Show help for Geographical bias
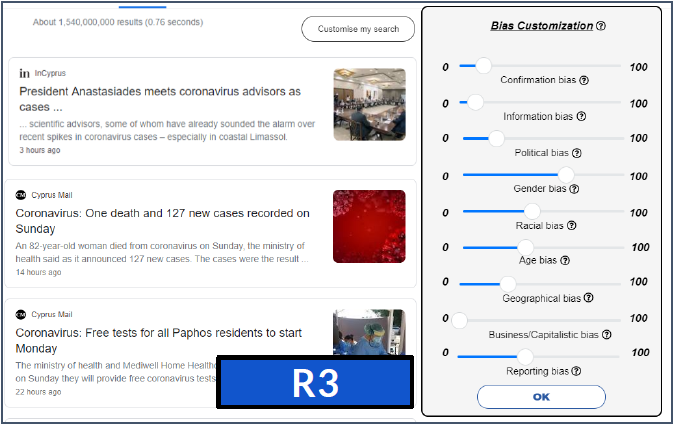 pos(589,297)
